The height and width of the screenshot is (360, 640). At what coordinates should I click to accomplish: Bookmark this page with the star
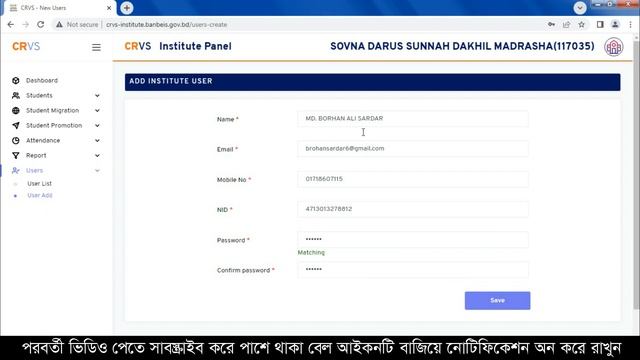[x=582, y=24]
